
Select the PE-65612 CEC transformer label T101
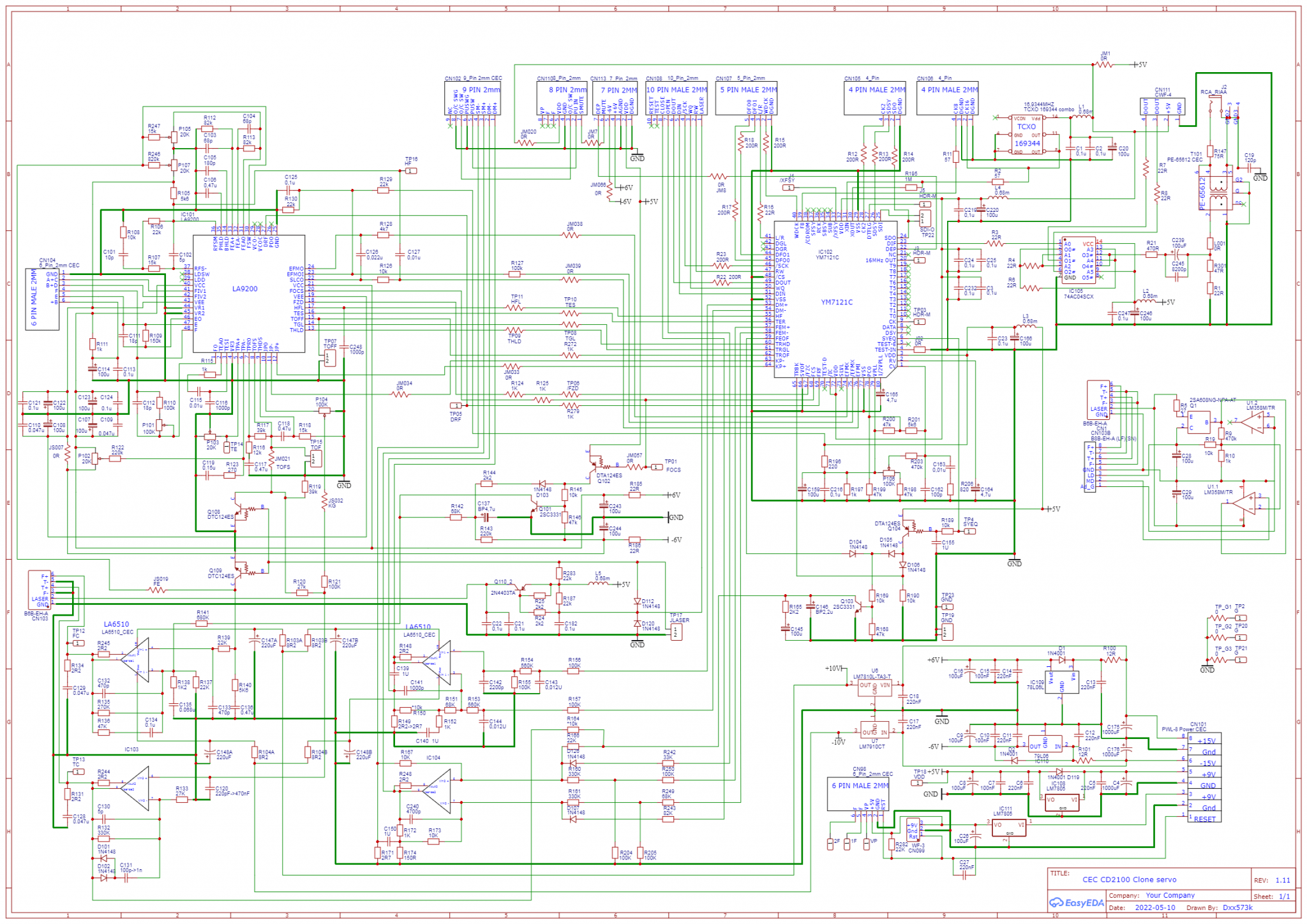[1184, 160]
